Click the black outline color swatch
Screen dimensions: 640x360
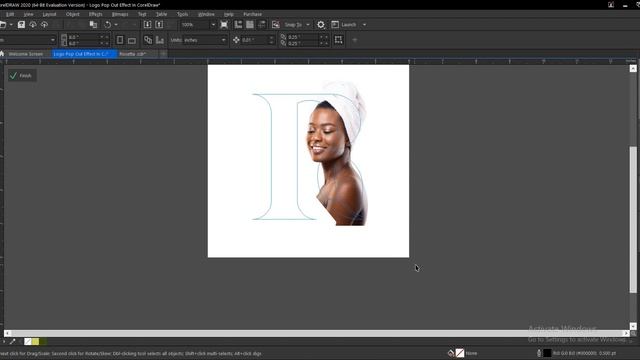point(547,353)
